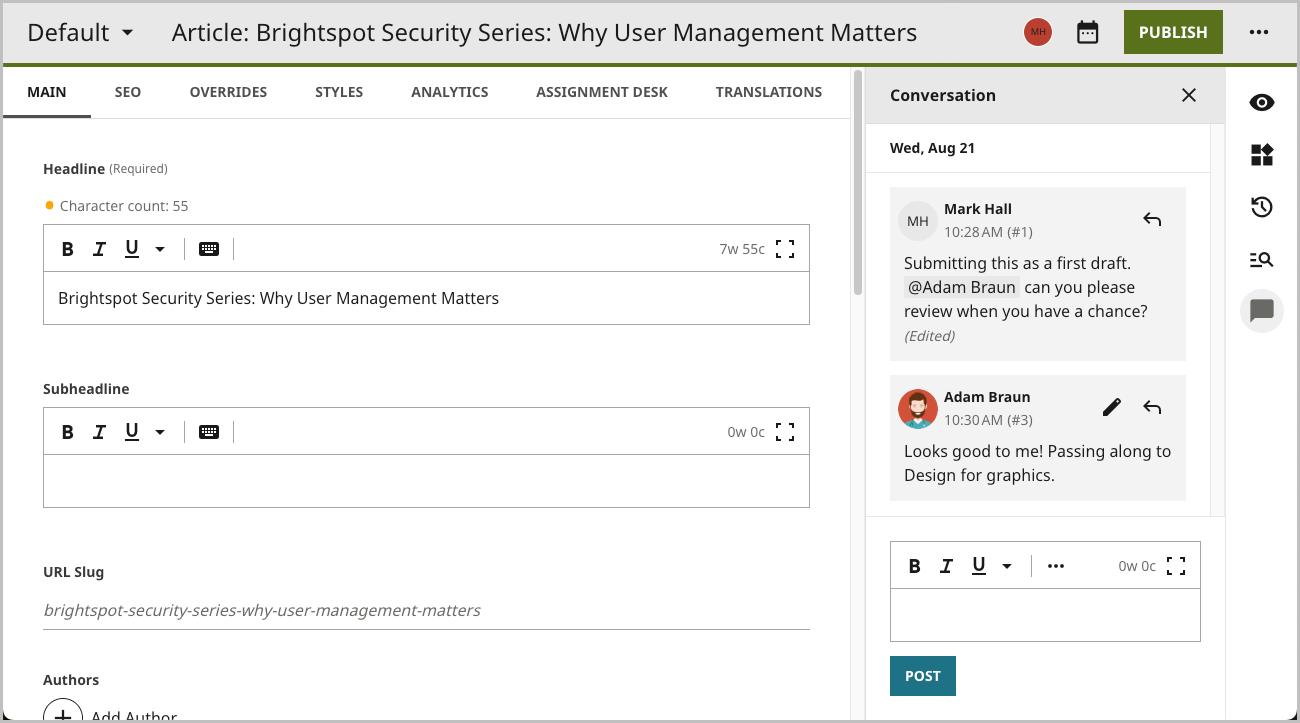Open the header more options ellipsis

[1259, 32]
